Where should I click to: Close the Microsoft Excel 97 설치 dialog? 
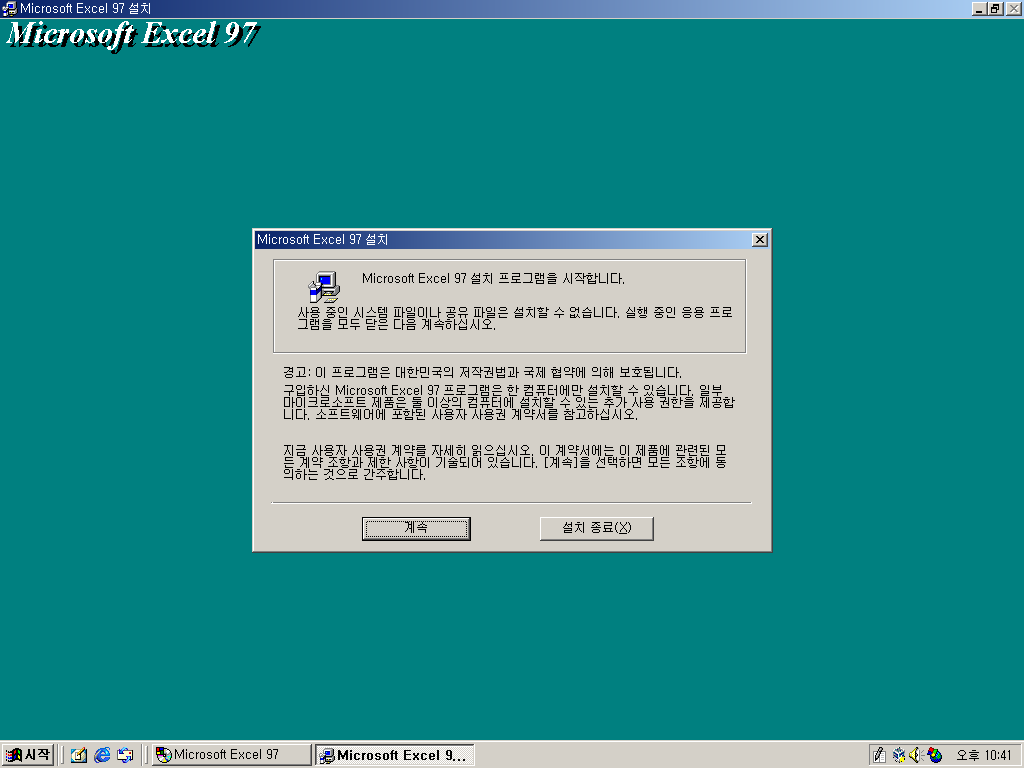click(x=760, y=240)
